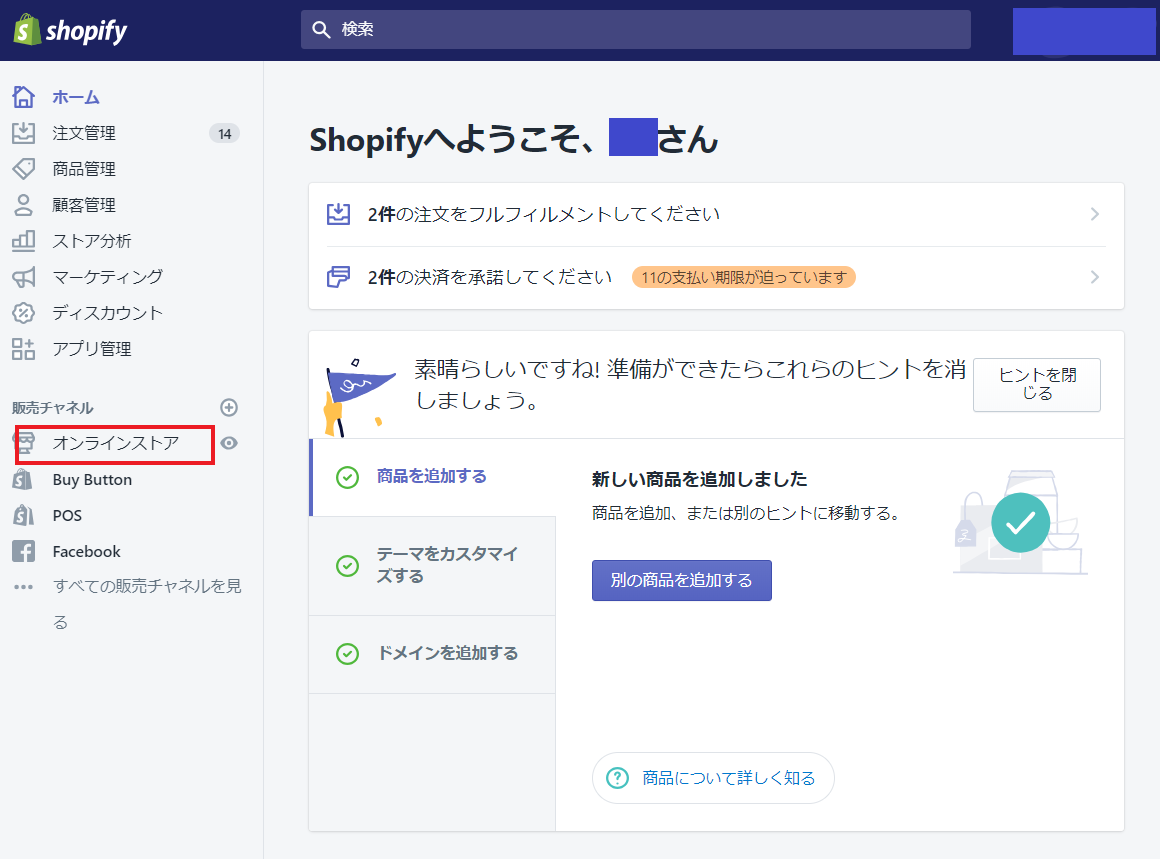The height and width of the screenshot is (859, 1160).
Task: Open すべての販売チャネルを見る link
Action: [x=147, y=604]
